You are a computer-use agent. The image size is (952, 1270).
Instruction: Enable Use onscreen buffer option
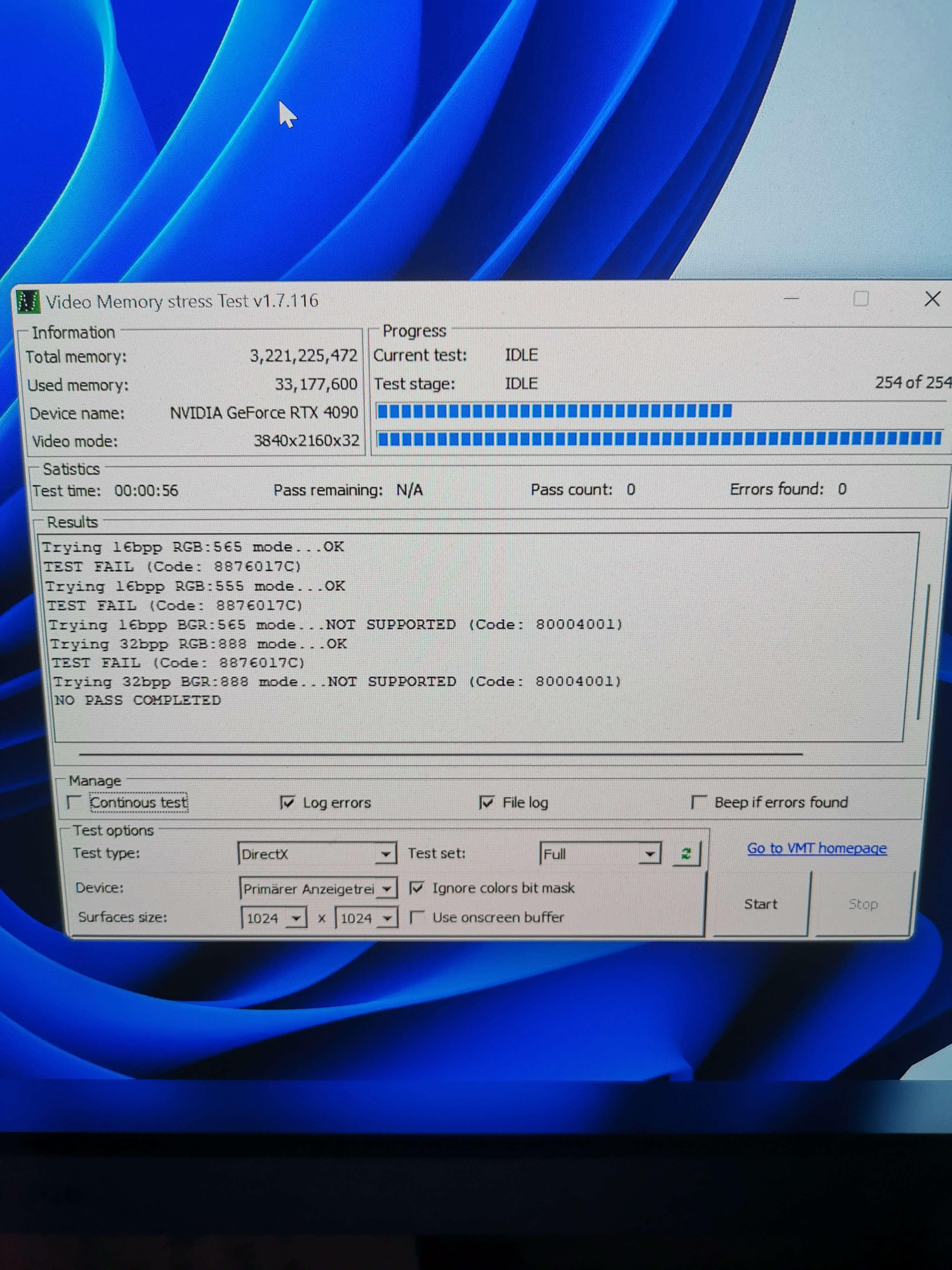[x=417, y=918]
